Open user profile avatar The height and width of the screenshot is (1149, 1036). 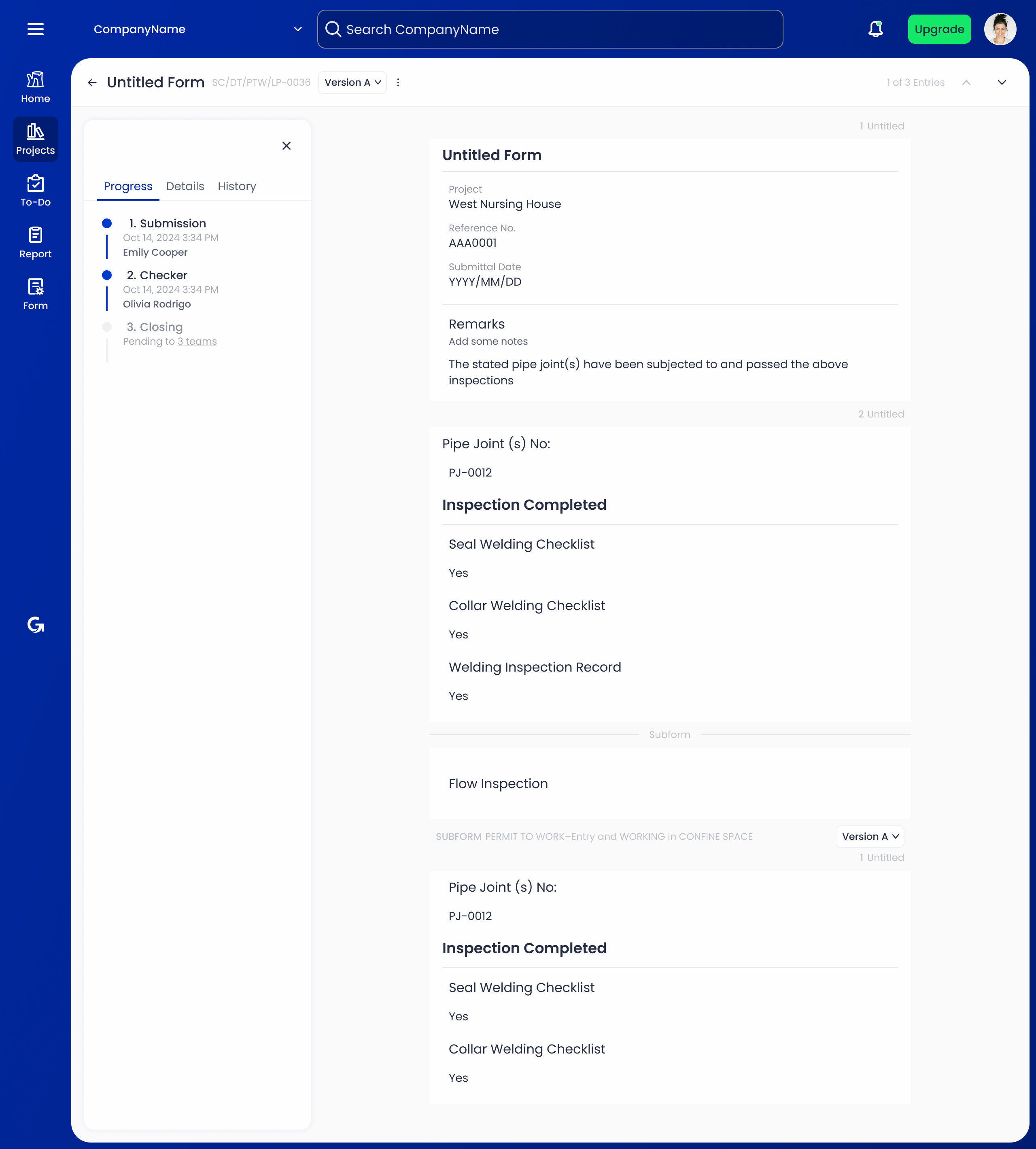1000,29
